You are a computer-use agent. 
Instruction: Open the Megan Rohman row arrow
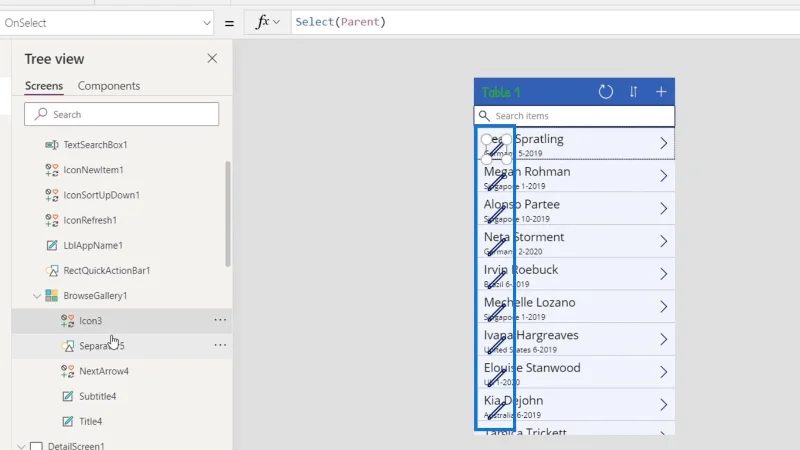(663, 176)
